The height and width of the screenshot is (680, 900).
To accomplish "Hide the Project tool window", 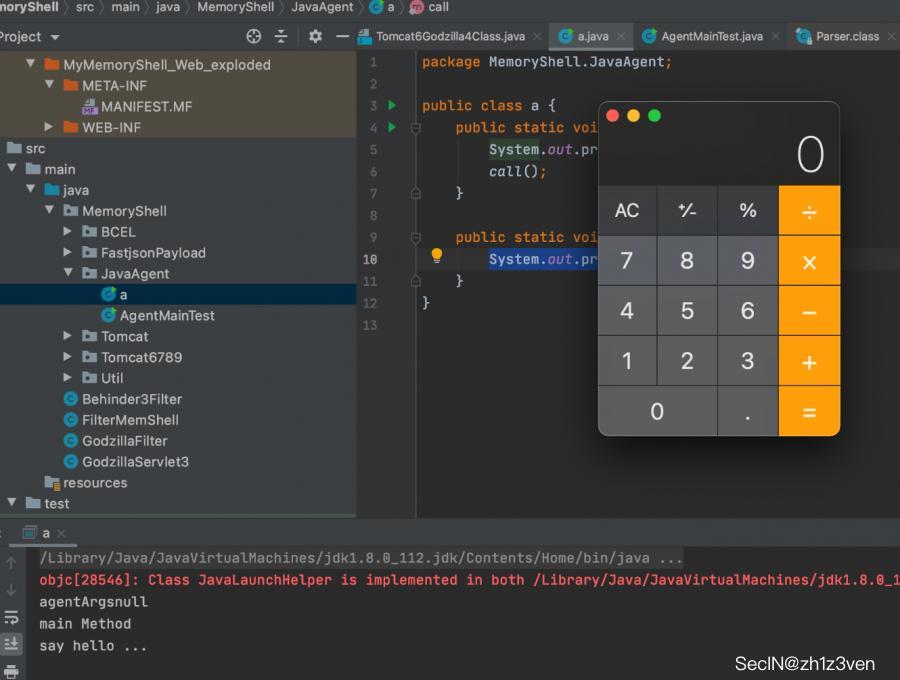I will pos(343,36).
